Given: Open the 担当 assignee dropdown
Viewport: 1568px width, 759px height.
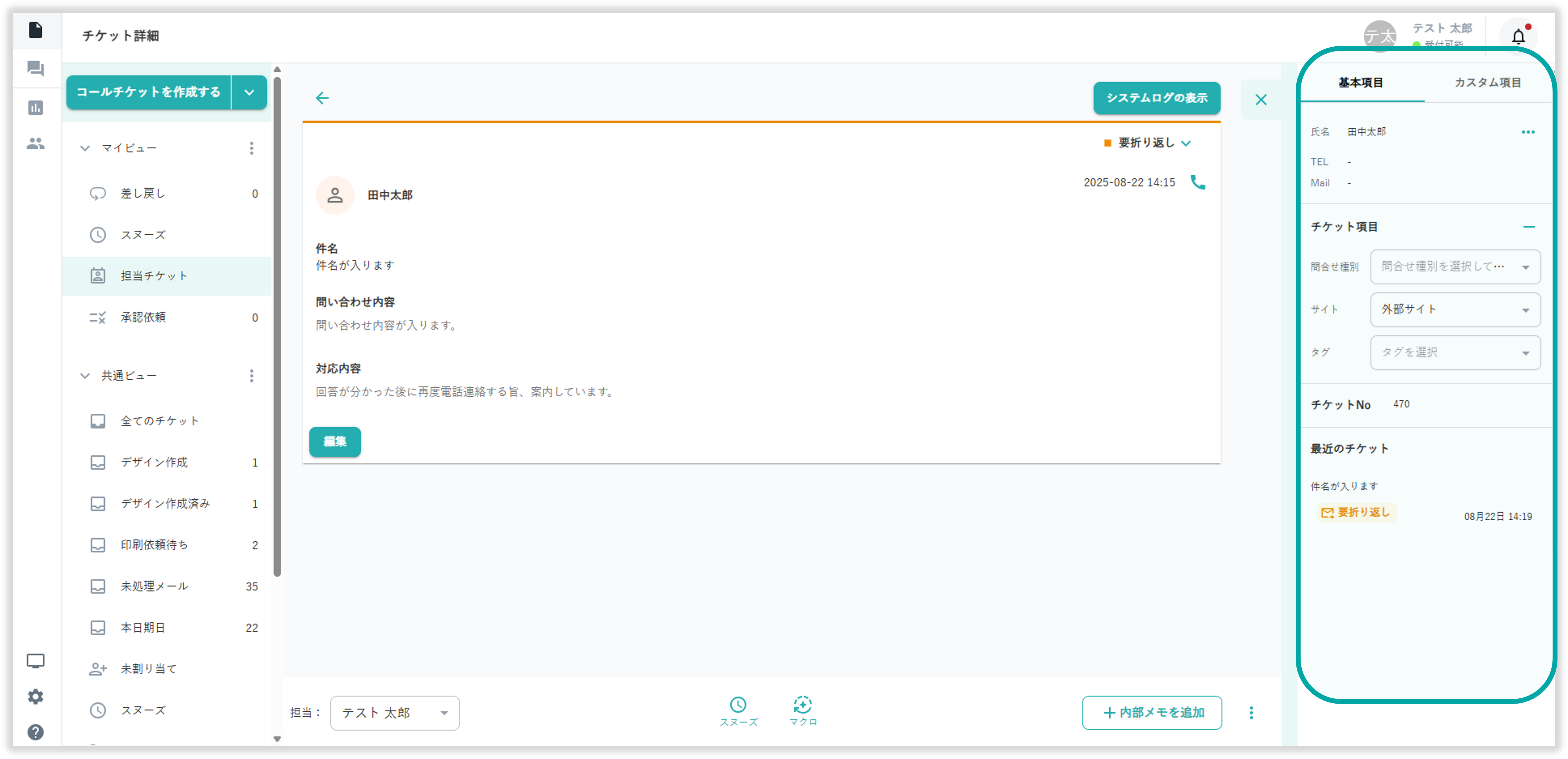Looking at the screenshot, I should tap(394, 713).
